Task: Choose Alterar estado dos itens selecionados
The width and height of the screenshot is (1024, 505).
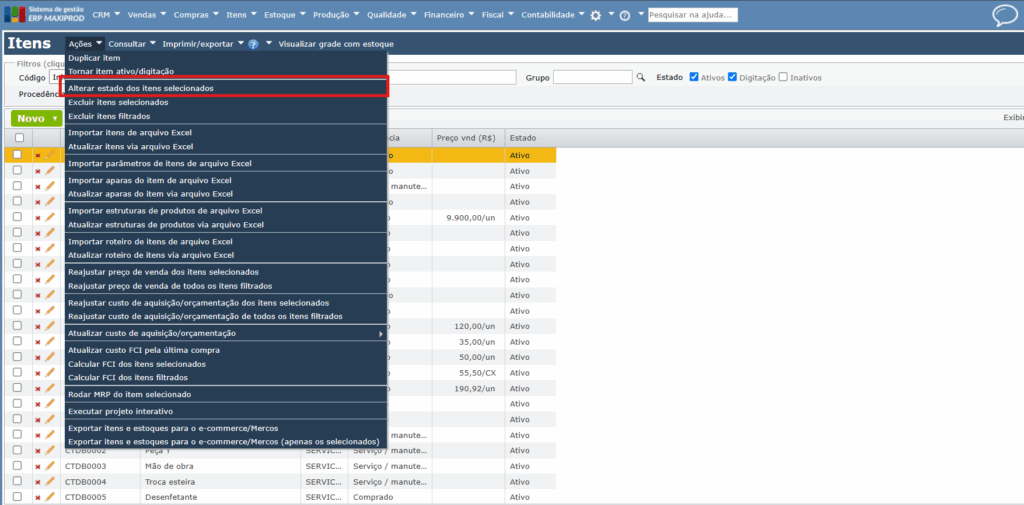Action: (226, 88)
